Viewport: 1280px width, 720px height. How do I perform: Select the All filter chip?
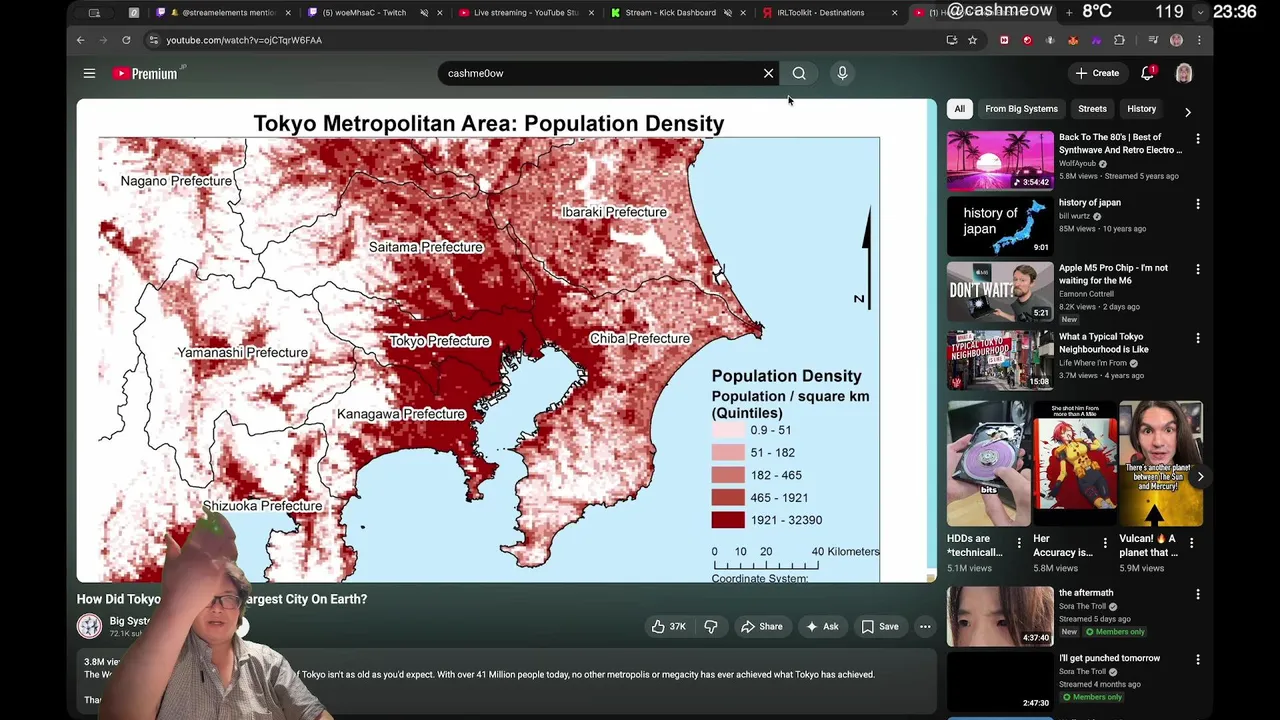(959, 109)
